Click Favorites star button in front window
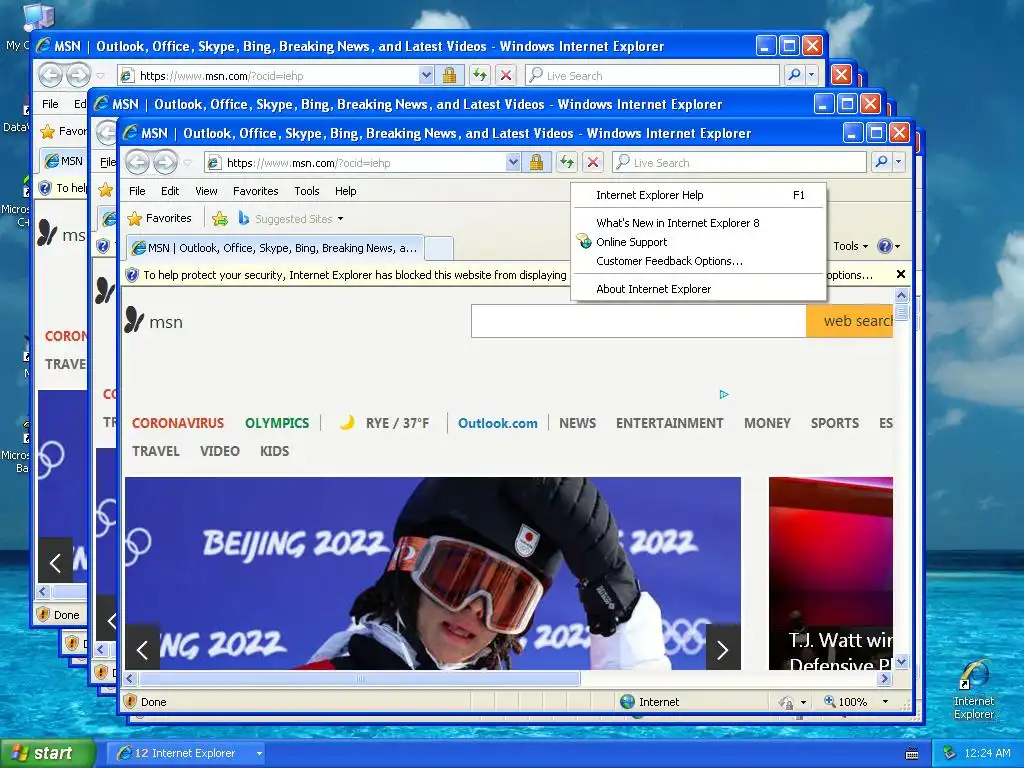This screenshot has width=1024, height=768. coord(160,218)
